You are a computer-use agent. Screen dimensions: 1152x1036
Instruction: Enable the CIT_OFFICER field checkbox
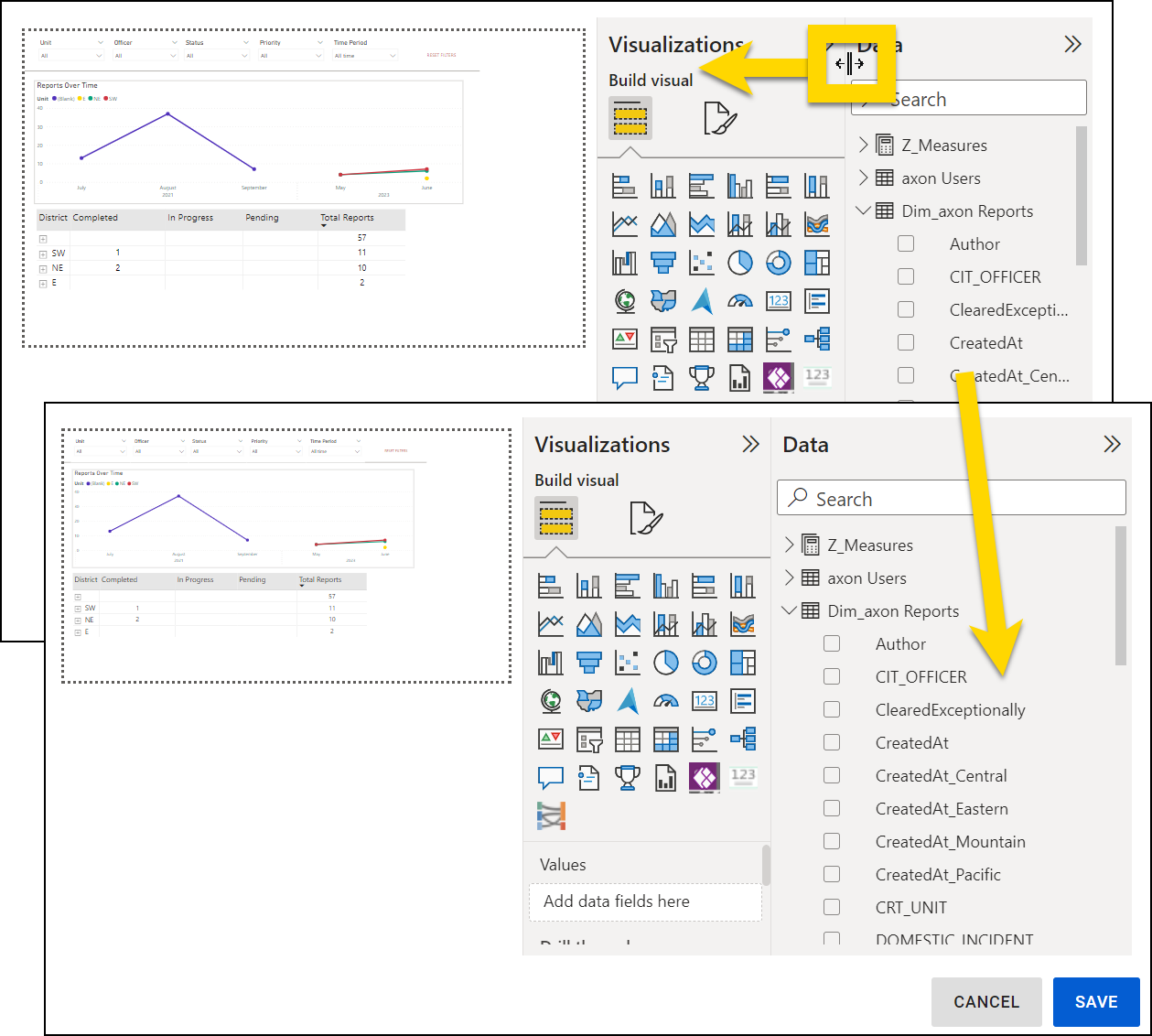[x=832, y=676]
